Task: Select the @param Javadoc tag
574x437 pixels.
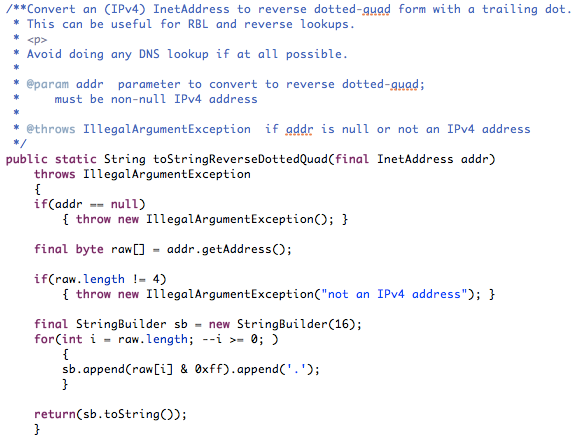Action: pyautogui.click(x=48, y=85)
